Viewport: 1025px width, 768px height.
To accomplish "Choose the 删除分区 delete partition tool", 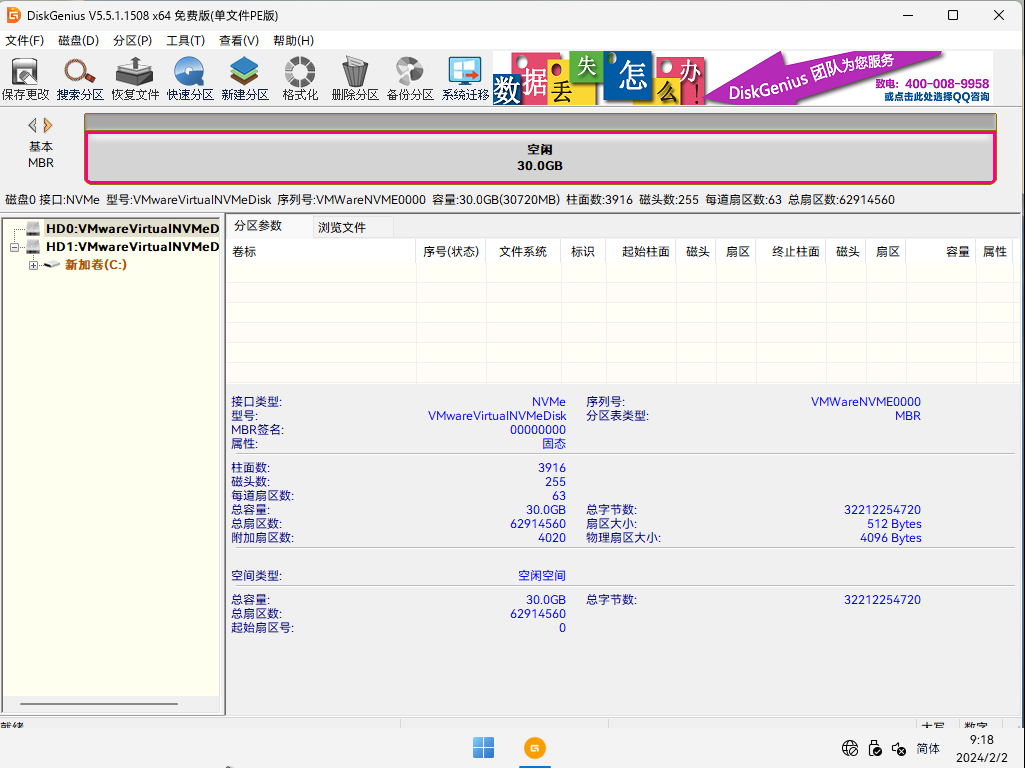I will click(x=355, y=78).
